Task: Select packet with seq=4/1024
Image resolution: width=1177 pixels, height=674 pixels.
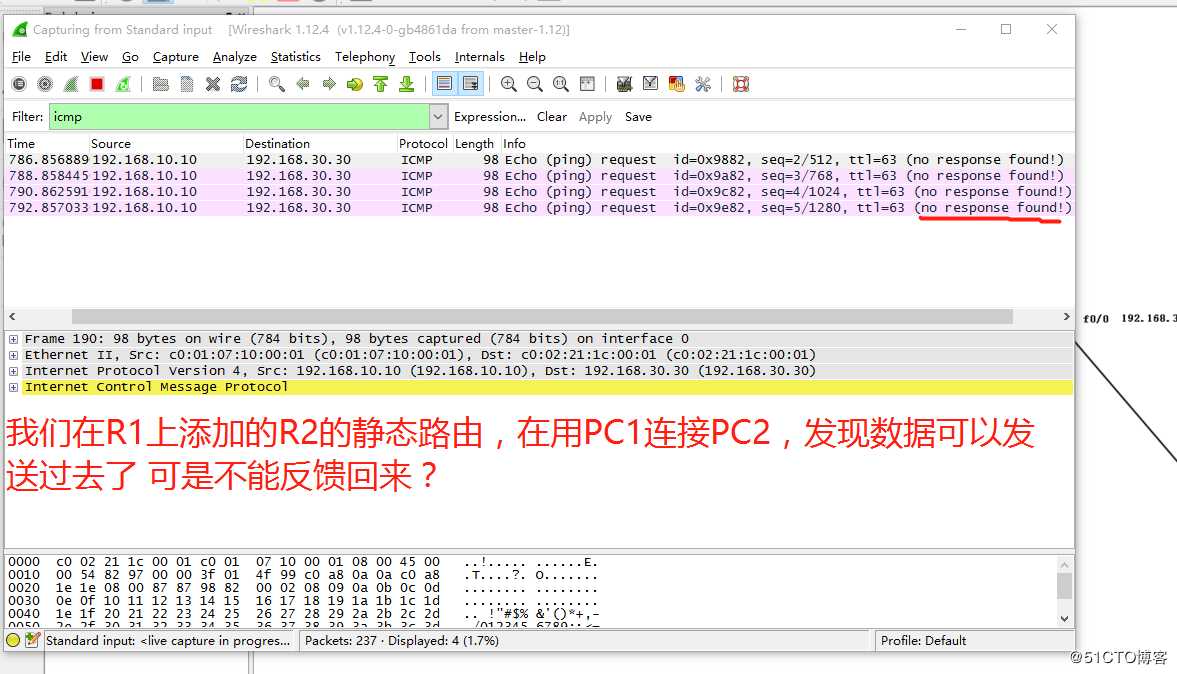Action: pyautogui.click(x=540, y=191)
